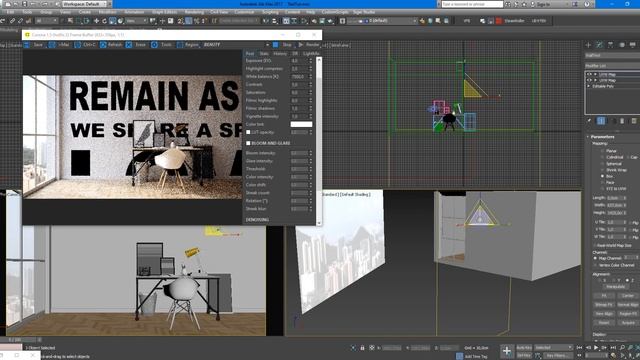Select the Scale tool in main toolbar
The image size is (640, 360).
click(112, 21)
